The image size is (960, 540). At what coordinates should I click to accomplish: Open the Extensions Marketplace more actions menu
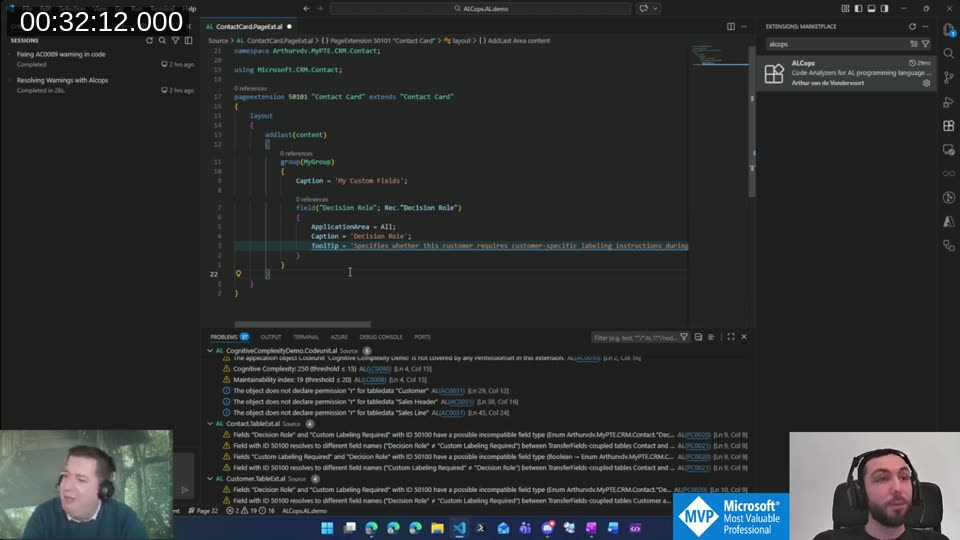pyautogui.click(x=926, y=26)
